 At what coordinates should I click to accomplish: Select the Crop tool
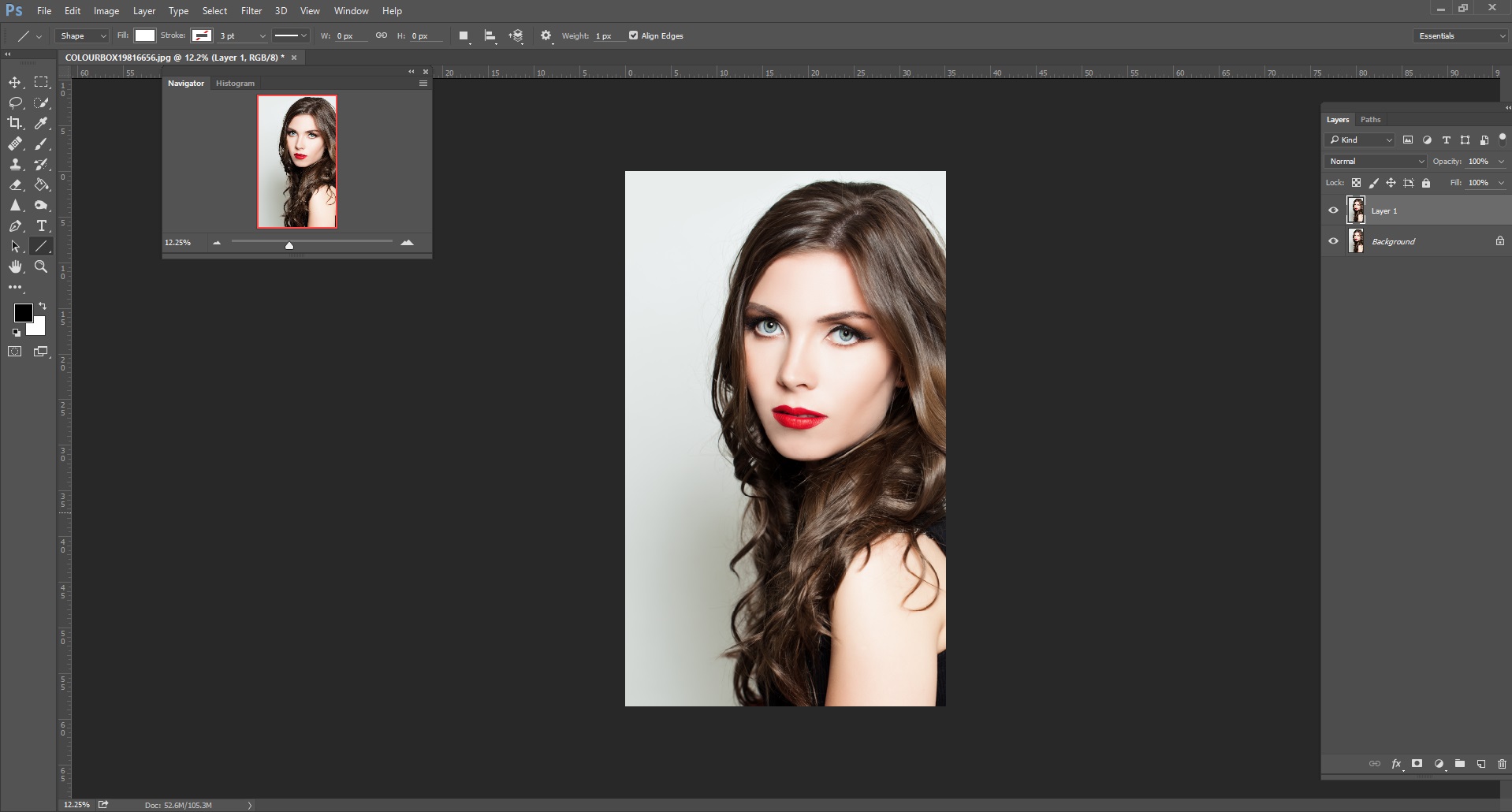coord(15,123)
